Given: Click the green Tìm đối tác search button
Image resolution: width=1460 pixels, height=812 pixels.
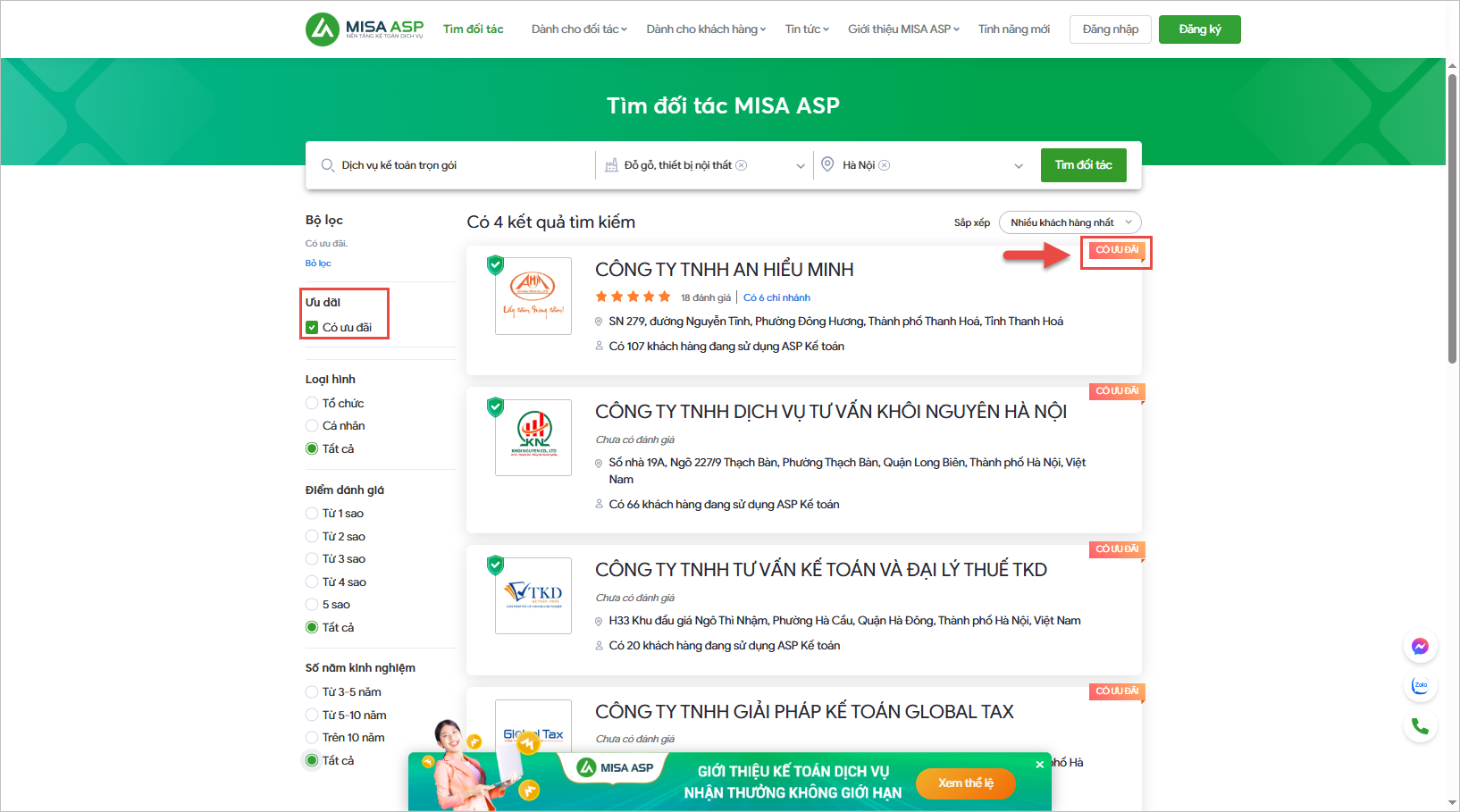Looking at the screenshot, I should tap(1084, 165).
